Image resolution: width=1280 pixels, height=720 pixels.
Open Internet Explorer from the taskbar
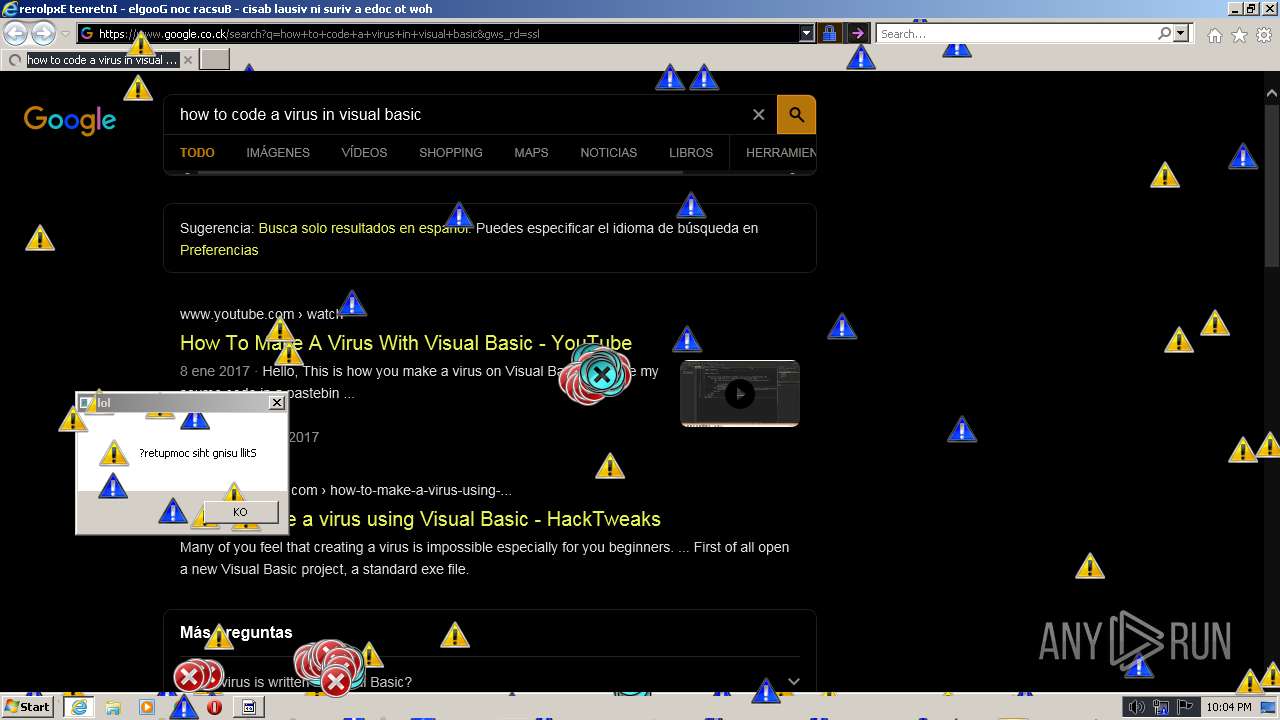pyautogui.click(x=78, y=707)
